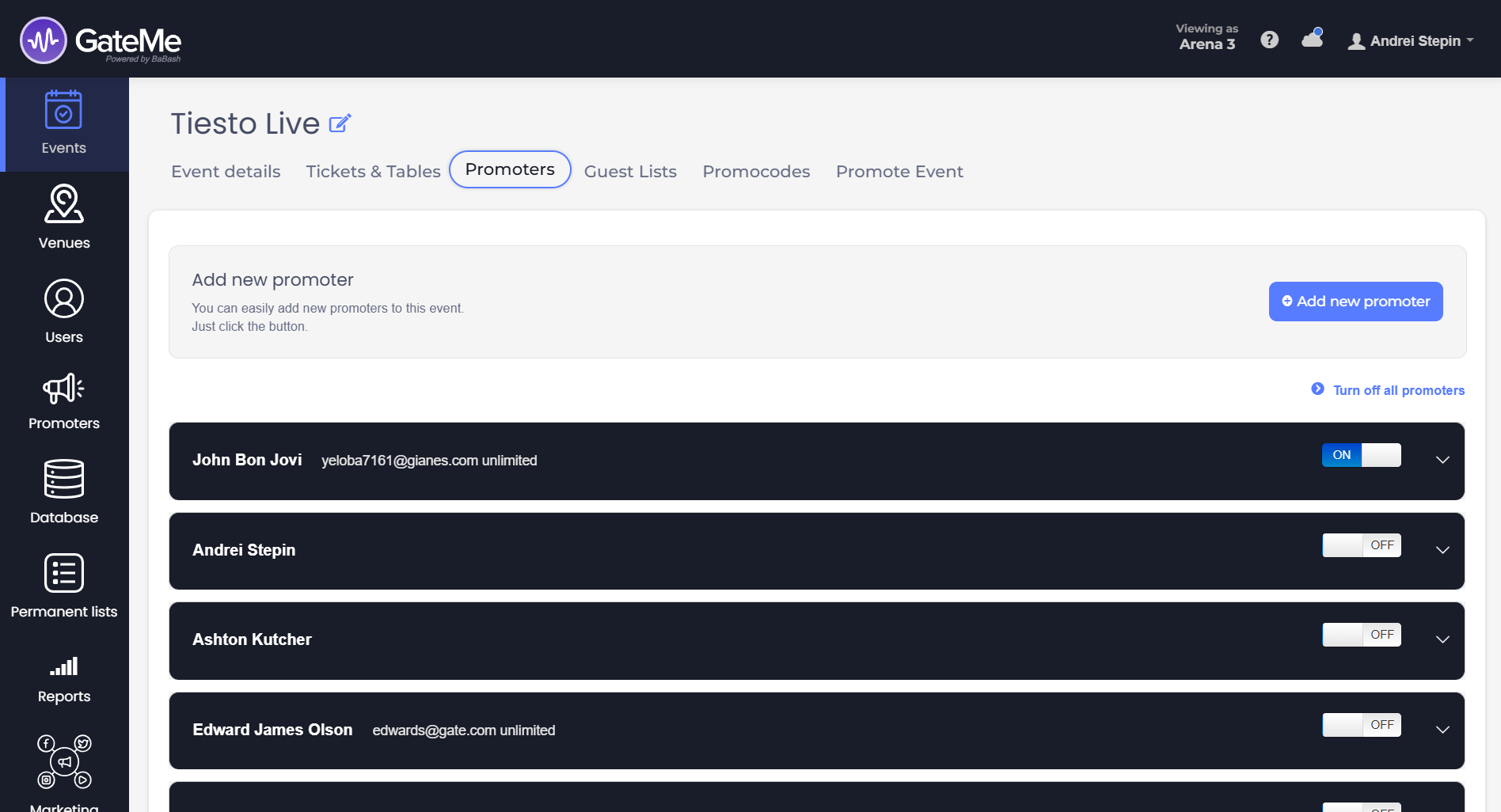This screenshot has width=1501, height=812.
Task: Click the Promoters megaphone sidebar icon
Action: [x=63, y=389]
